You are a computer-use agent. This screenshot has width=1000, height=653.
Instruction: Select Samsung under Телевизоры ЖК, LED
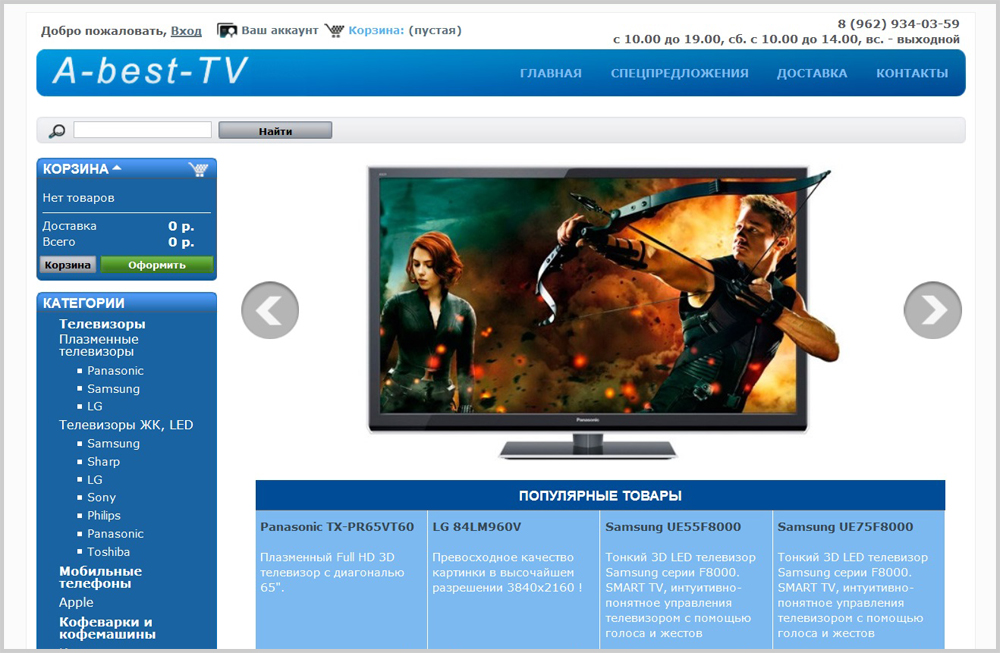pyautogui.click(x=114, y=443)
